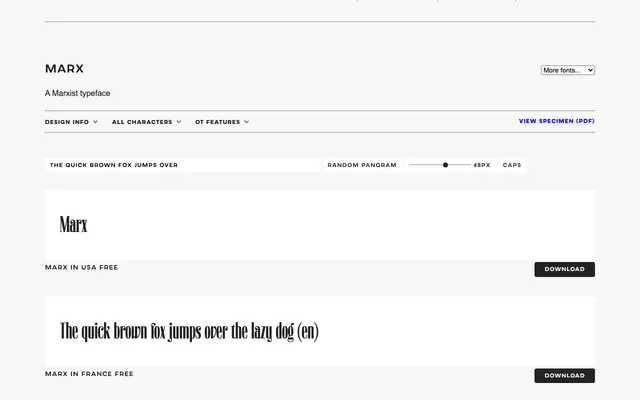Toggle the Caps button
The height and width of the screenshot is (400, 640).
pos(512,165)
